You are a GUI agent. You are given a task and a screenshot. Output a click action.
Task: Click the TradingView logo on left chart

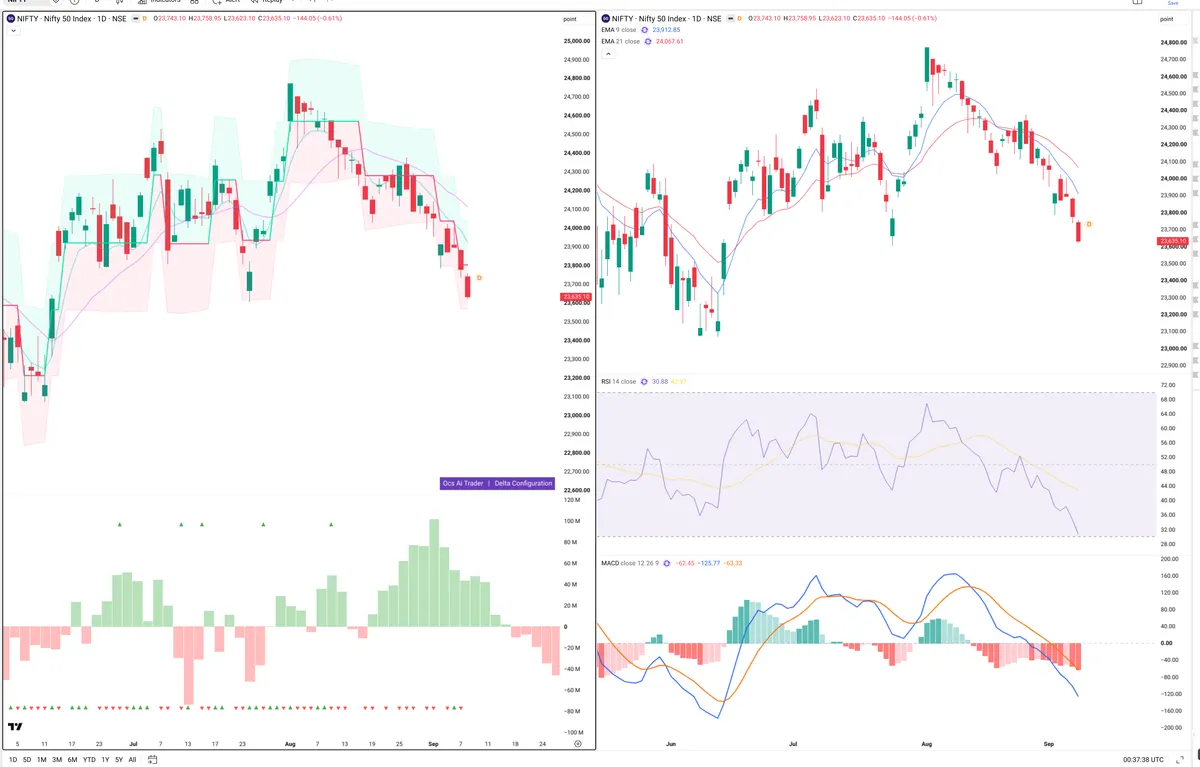coord(15,727)
